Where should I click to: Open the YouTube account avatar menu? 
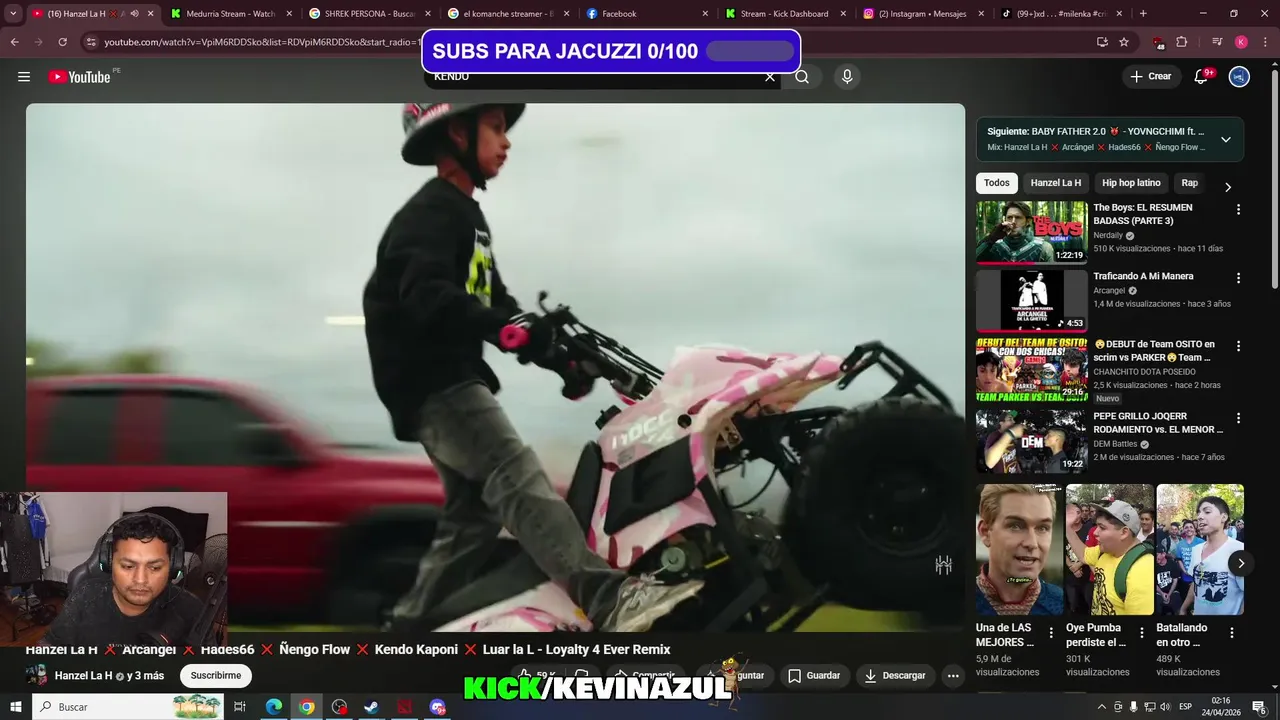pos(1239,77)
